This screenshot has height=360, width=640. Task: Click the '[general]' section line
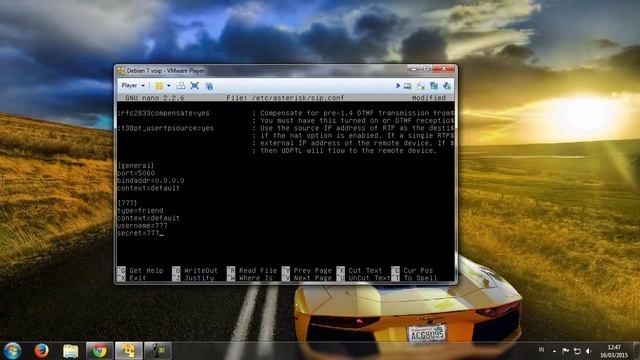point(136,165)
